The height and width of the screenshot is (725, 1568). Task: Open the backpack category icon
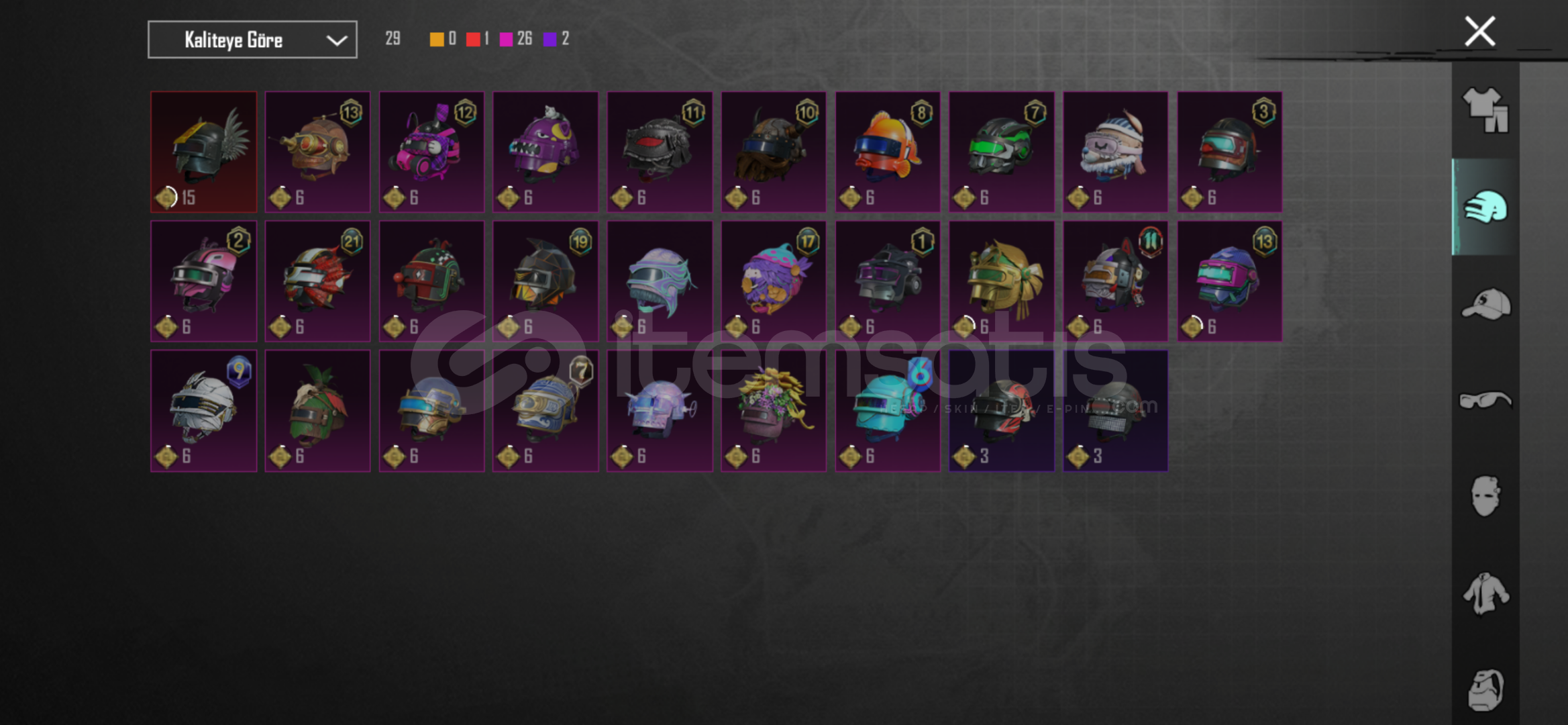click(x=1485, y=689)
